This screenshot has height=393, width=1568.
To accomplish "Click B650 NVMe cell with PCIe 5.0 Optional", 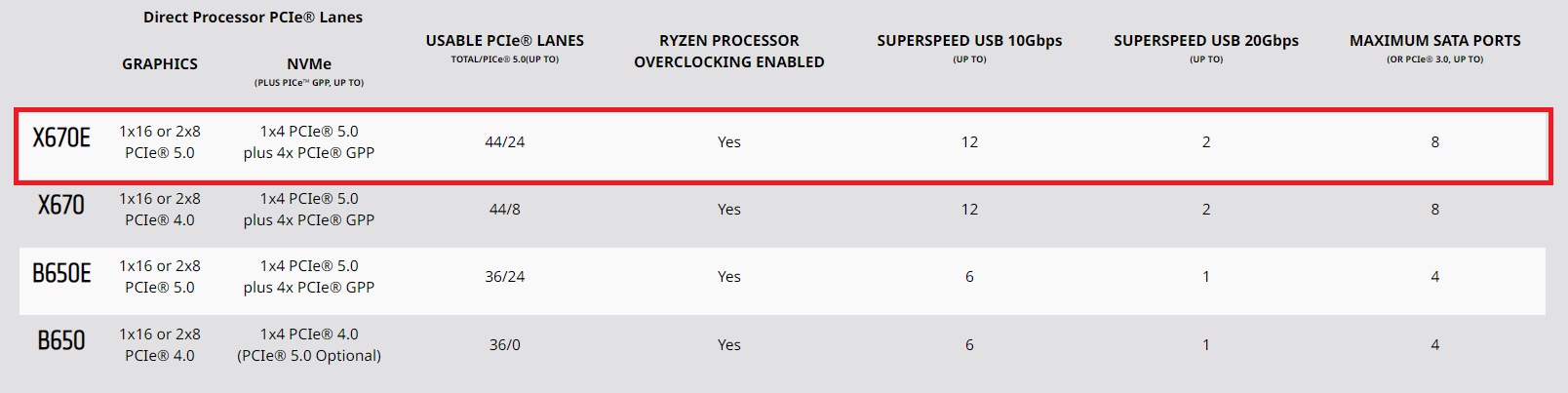I will pos(309,344).
